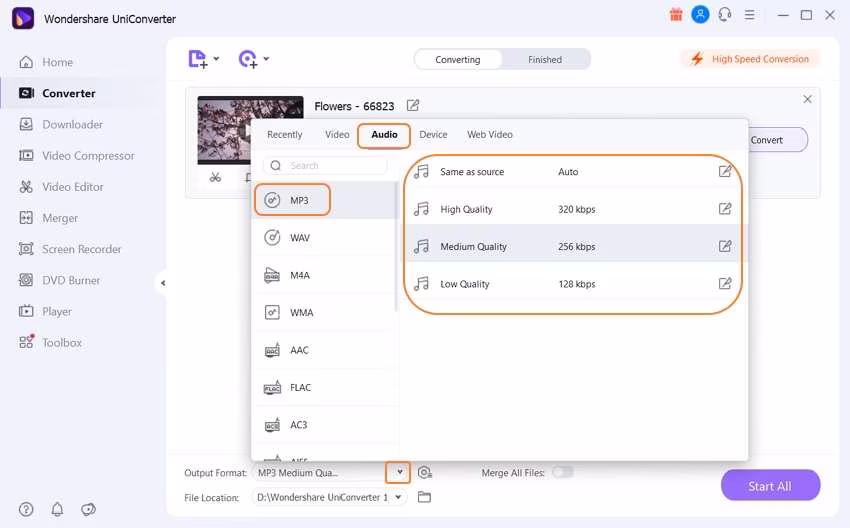Edit the Medium Quality preset
This screenshot has width=850, height=528.
(725, 246)
